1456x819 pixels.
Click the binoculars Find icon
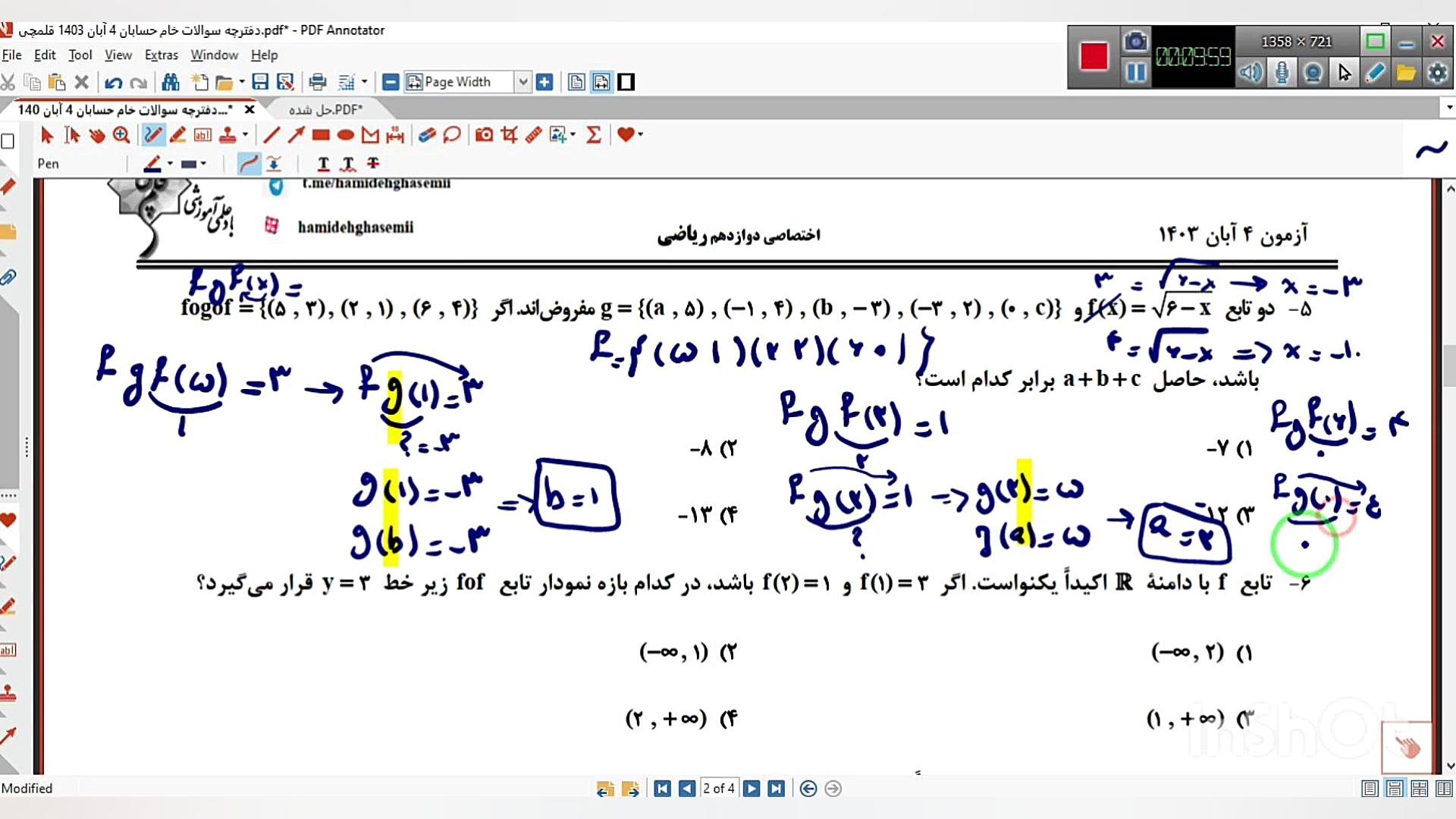[x=171, y=82]
